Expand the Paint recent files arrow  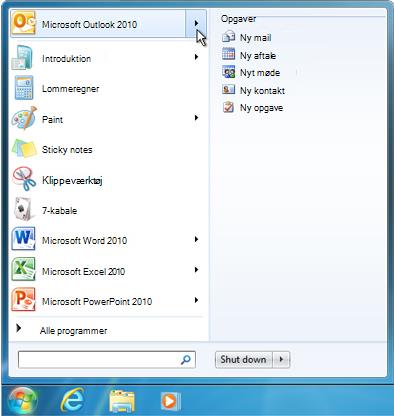196,118
